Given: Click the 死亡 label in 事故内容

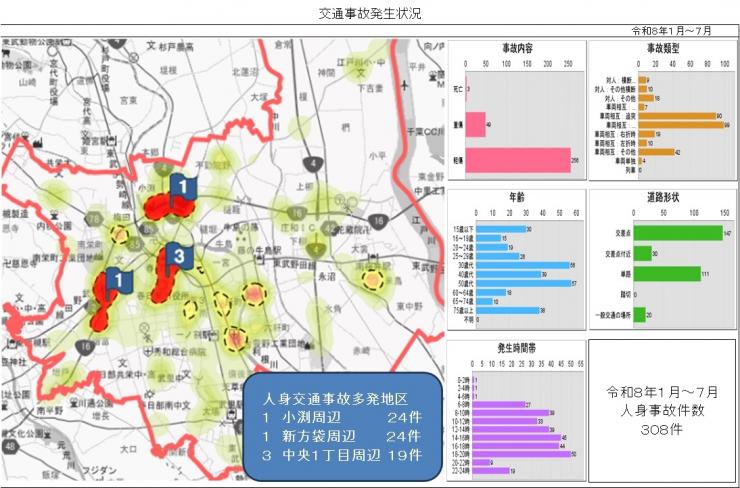Looking at the screenshot, I should tap(458, 89).
